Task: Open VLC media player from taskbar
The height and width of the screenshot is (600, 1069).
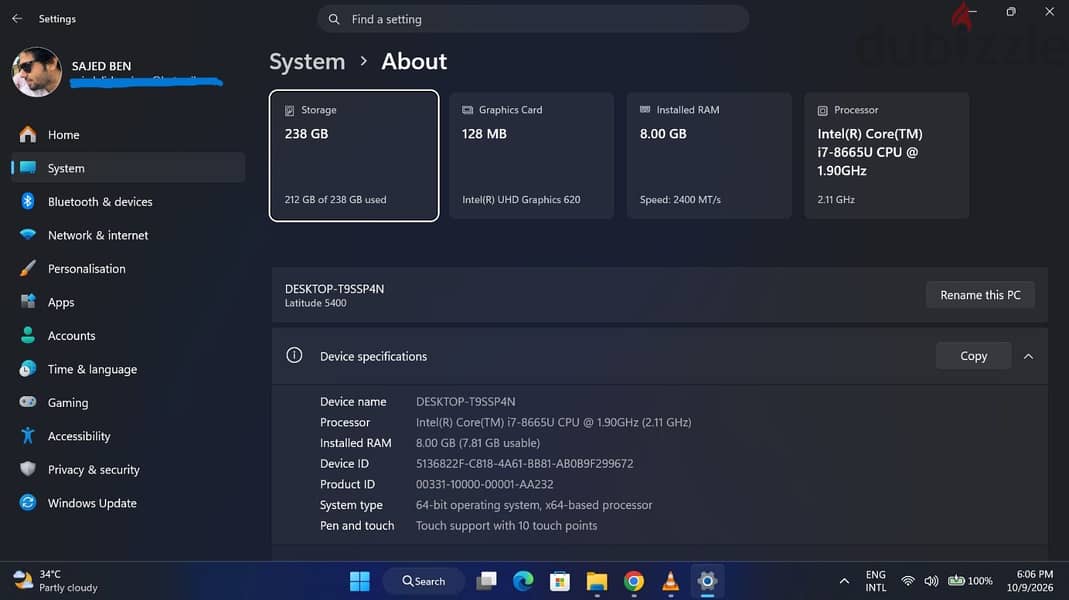Action: click(x=670, y=581)
